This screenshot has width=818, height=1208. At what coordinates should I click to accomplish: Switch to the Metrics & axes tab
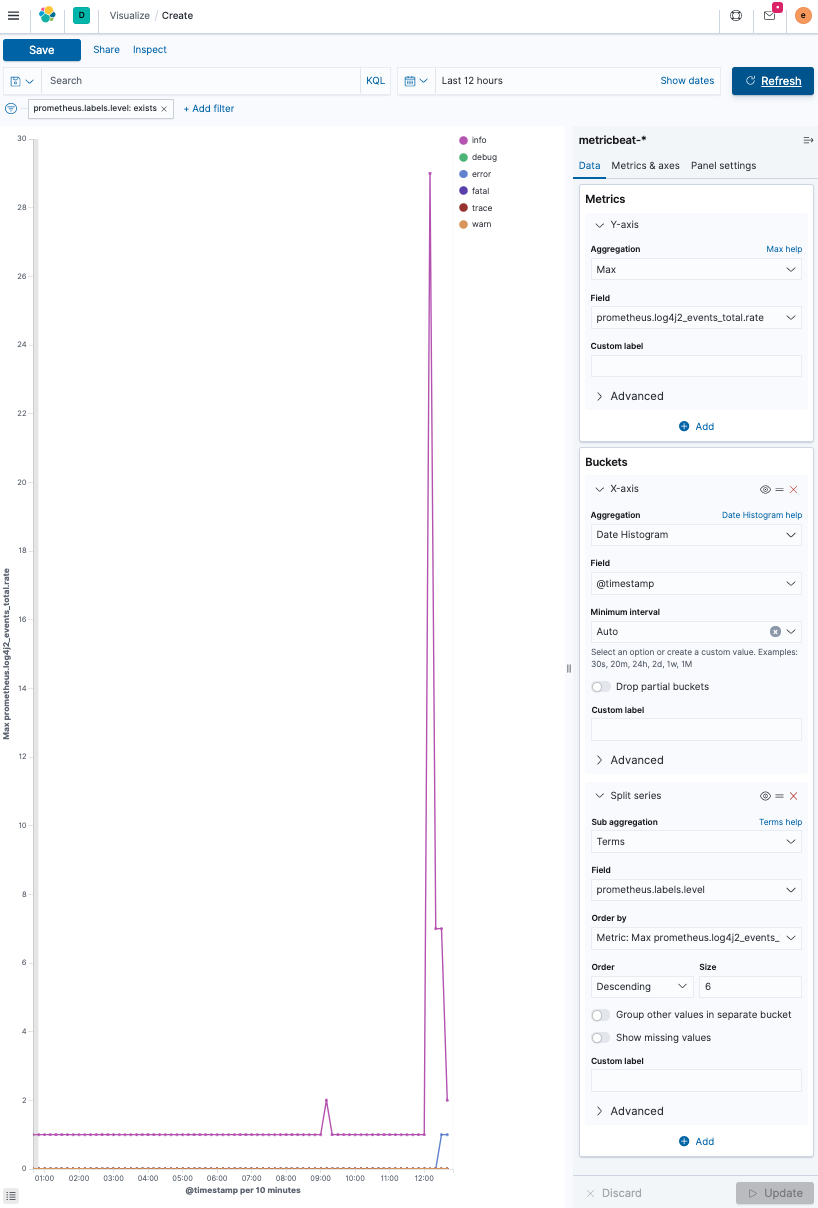point(644,166)
